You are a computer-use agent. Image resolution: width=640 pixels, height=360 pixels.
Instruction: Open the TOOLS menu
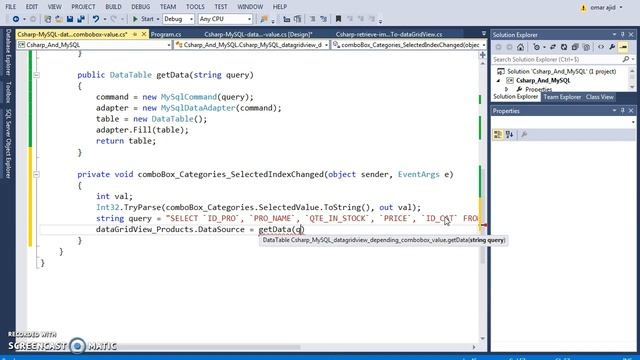click(x=195, y=7)
